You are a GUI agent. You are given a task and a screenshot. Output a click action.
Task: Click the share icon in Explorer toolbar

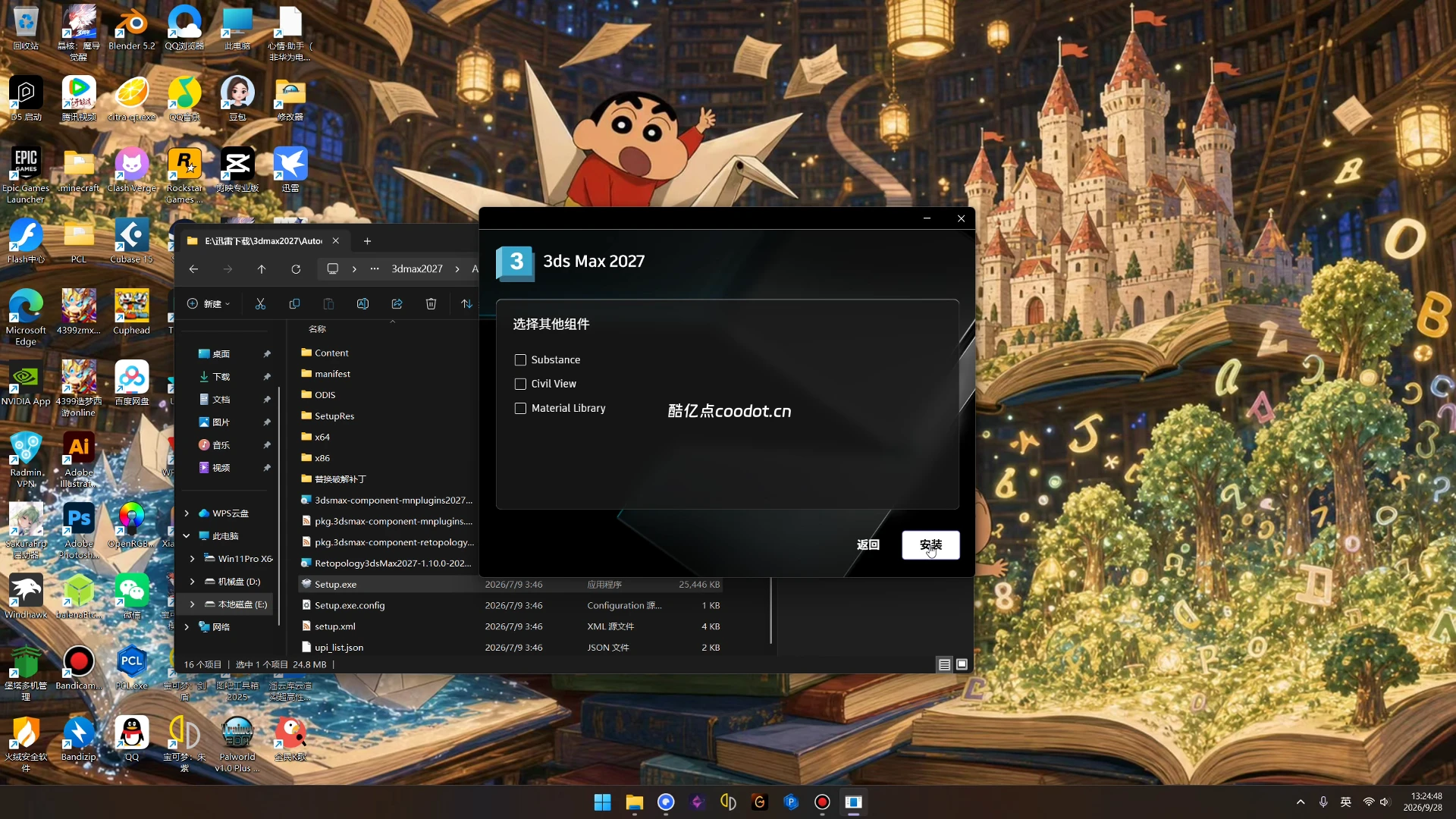[x=397, y=304]
